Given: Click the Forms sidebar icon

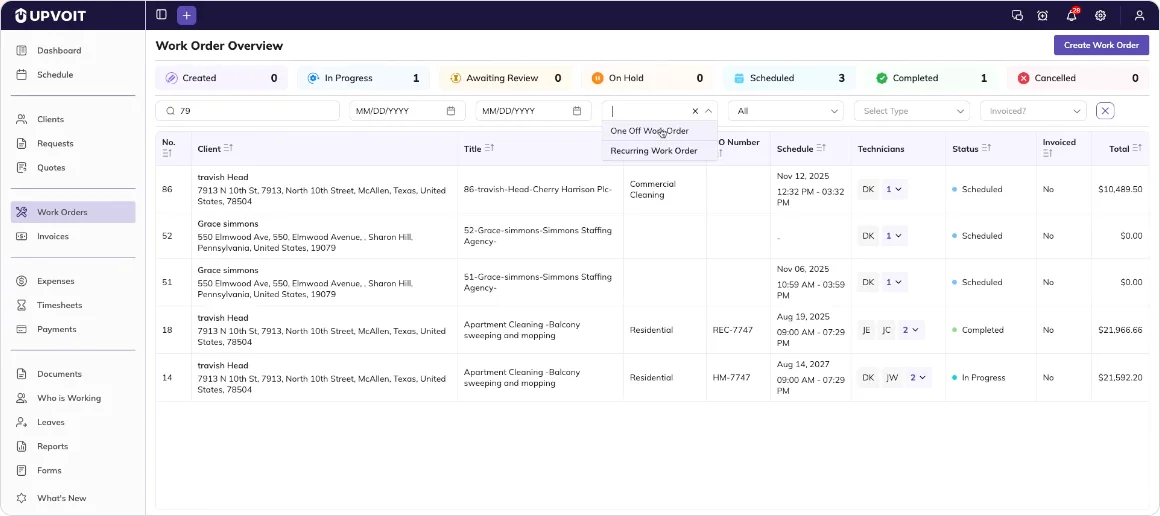Looking at the screenshot, I should (21, 470).
